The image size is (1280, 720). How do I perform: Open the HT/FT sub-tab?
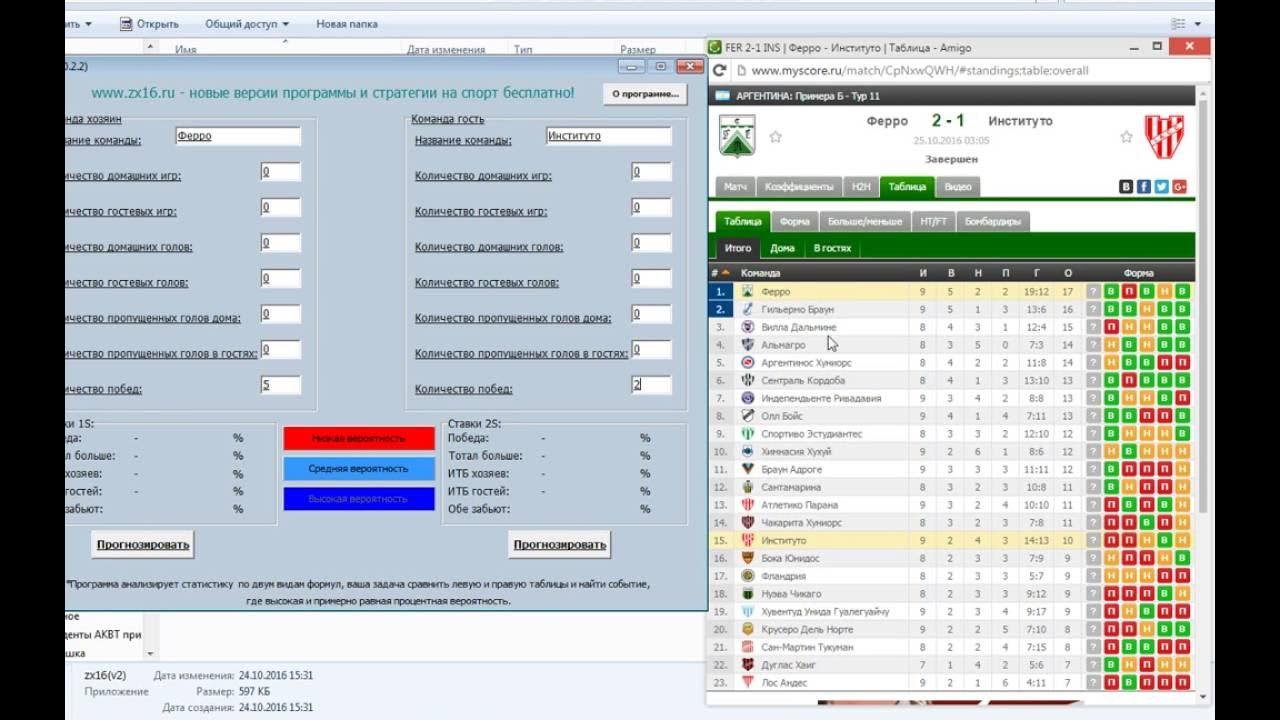point(932,222)
